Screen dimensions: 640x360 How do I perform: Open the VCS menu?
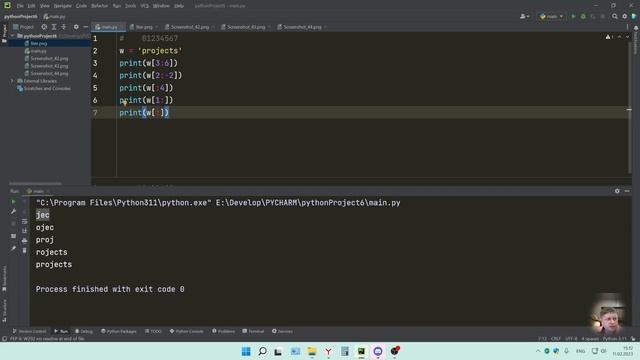(x=144, y=6)
